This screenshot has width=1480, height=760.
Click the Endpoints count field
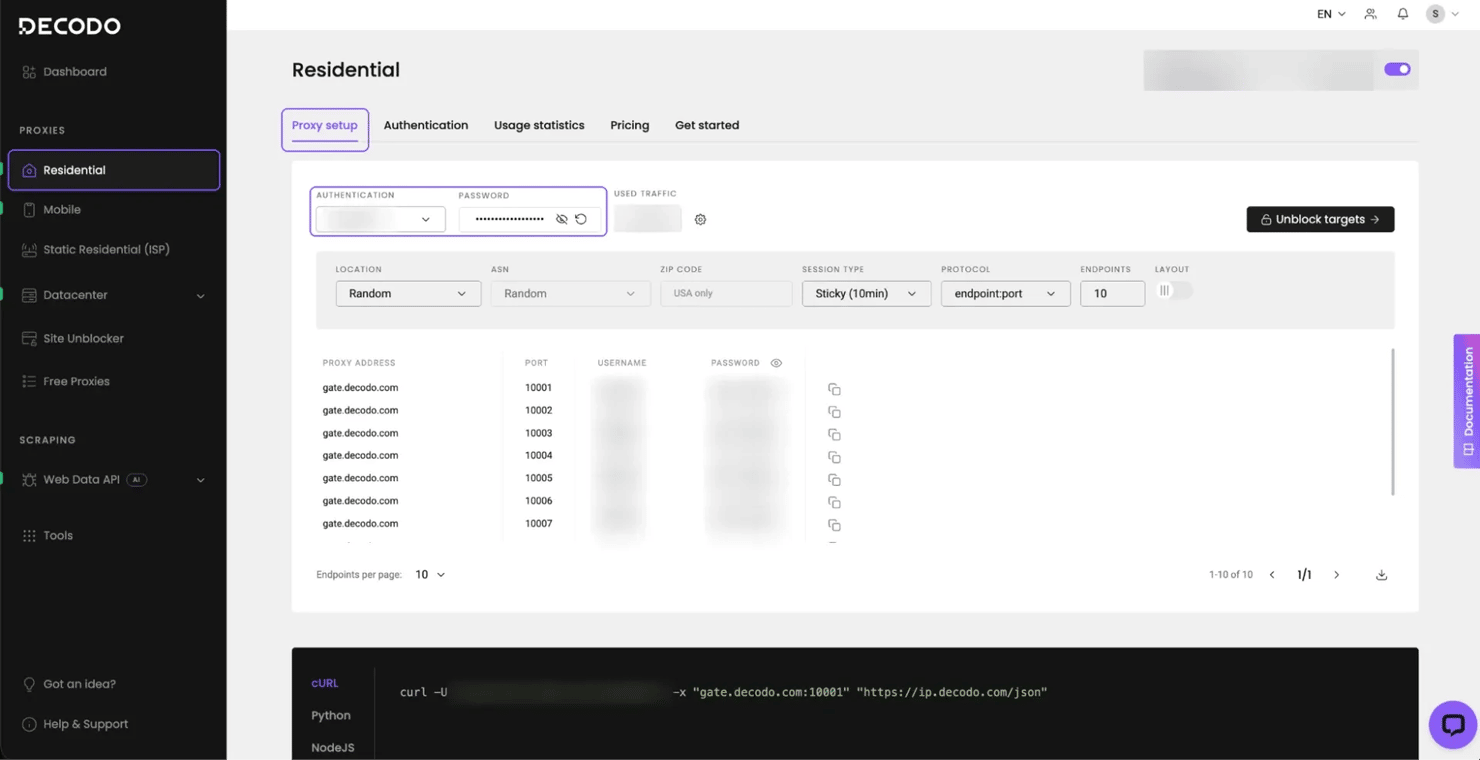(1112, 293)
